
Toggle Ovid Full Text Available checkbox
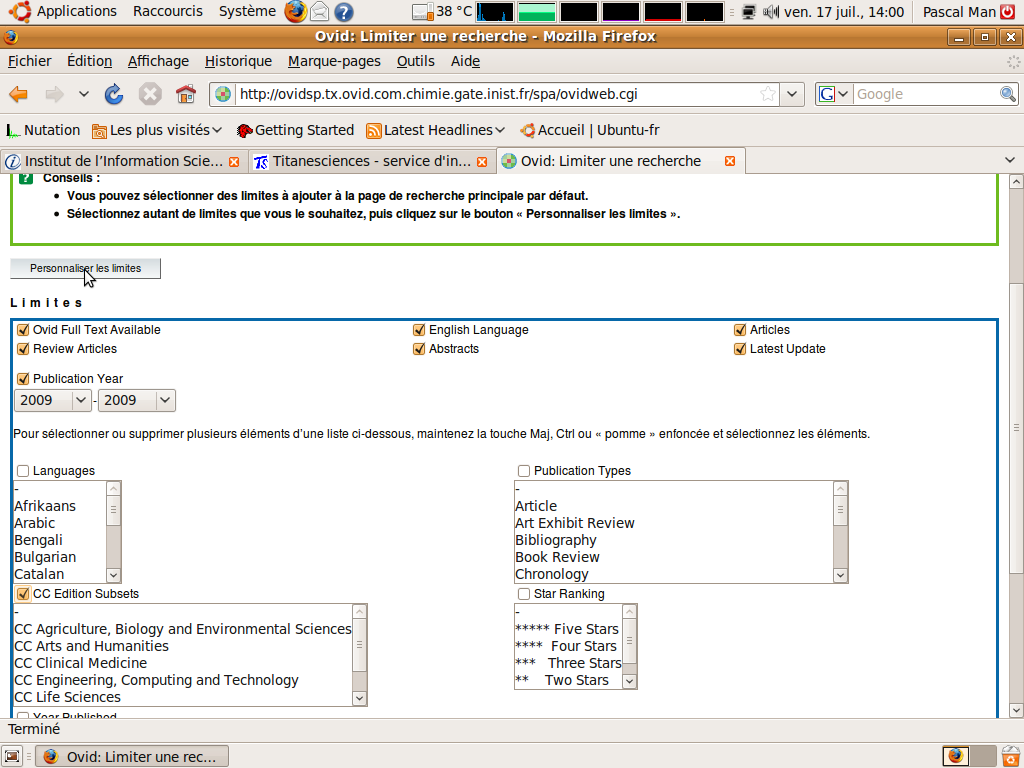24,330
